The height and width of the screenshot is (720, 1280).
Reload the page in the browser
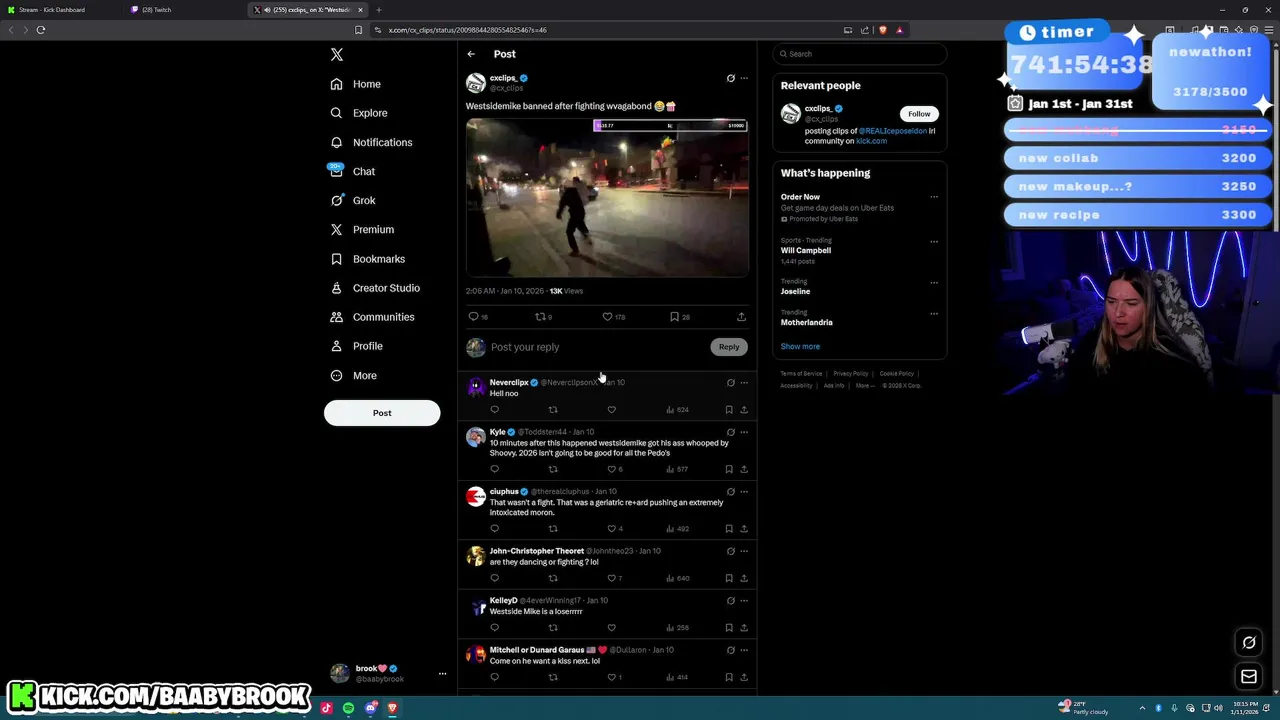click(x=41, y=30)
